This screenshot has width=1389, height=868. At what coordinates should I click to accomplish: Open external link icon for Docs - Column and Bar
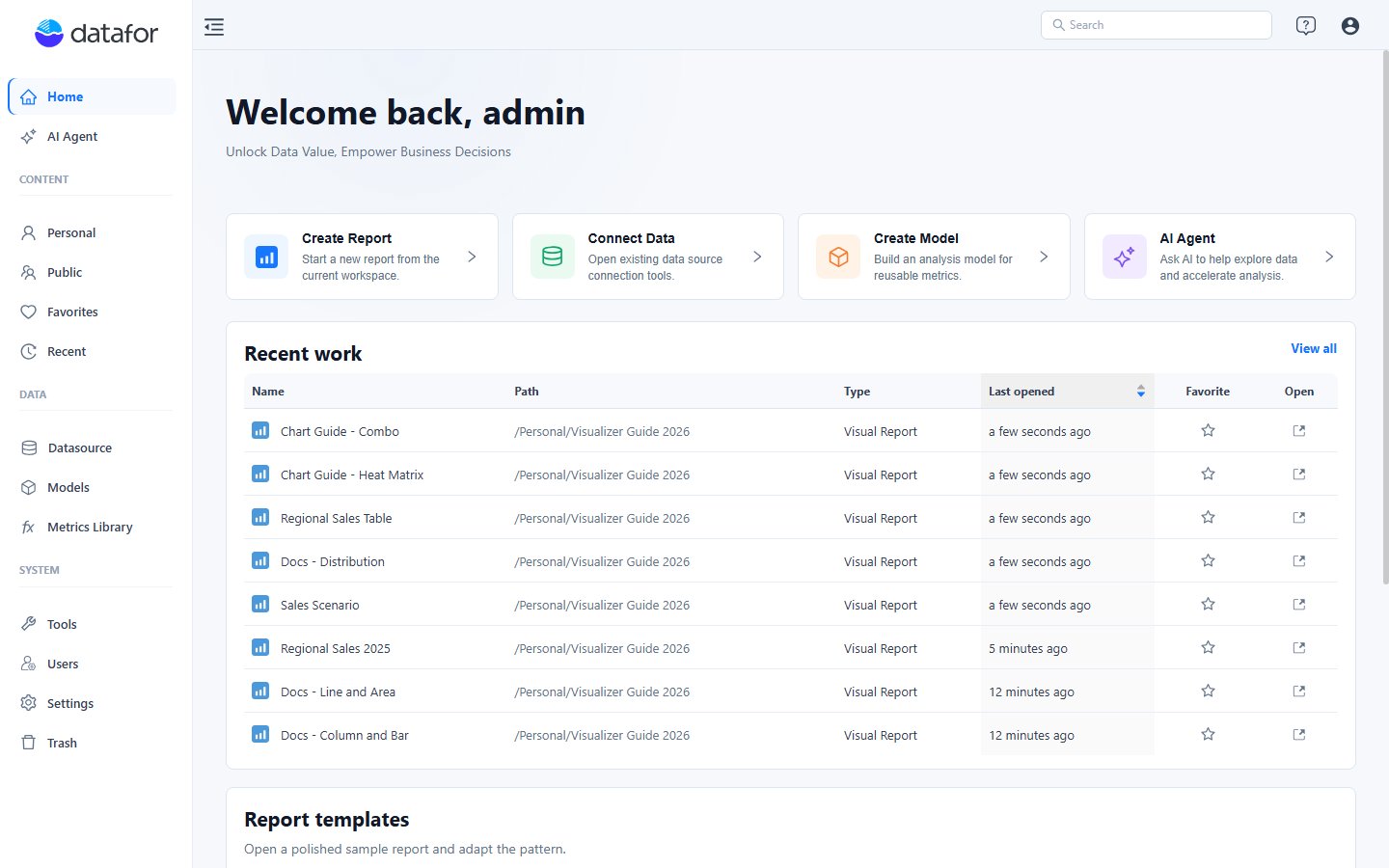(1299, 735)
